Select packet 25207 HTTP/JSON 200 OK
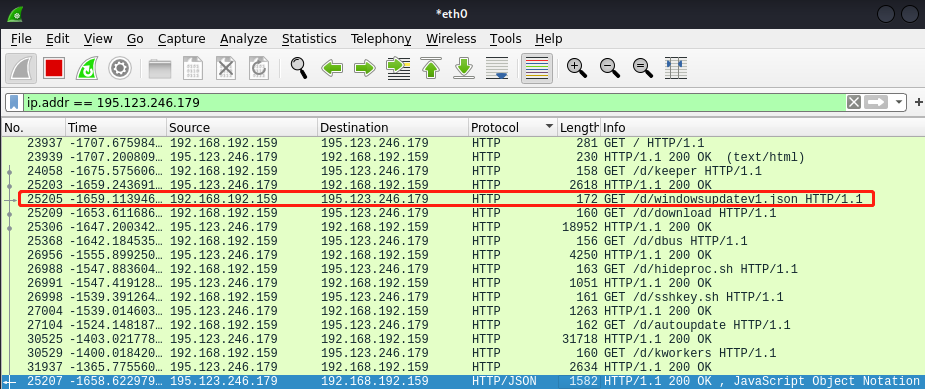 click(462, 381)
